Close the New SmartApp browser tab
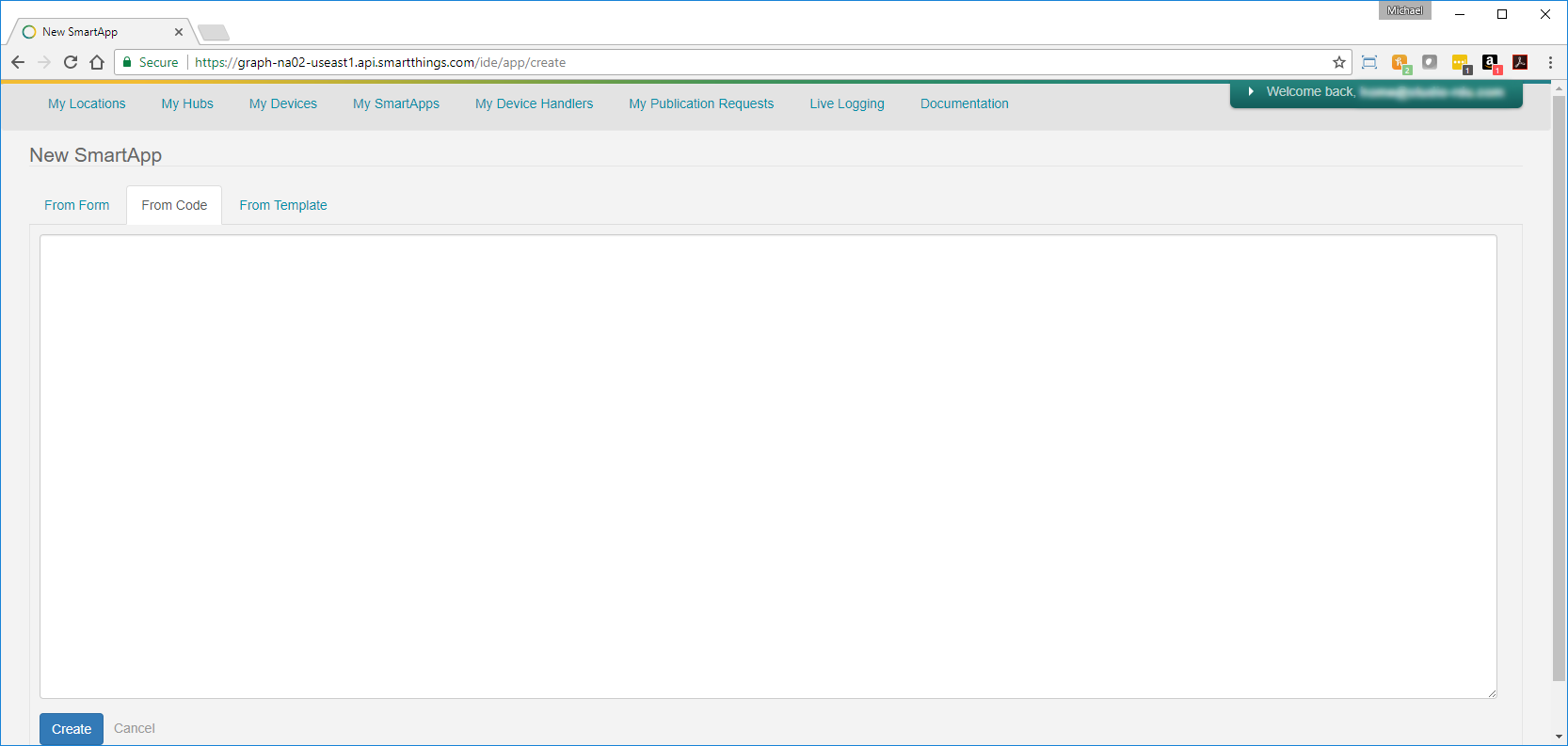 tap(179, 32)
